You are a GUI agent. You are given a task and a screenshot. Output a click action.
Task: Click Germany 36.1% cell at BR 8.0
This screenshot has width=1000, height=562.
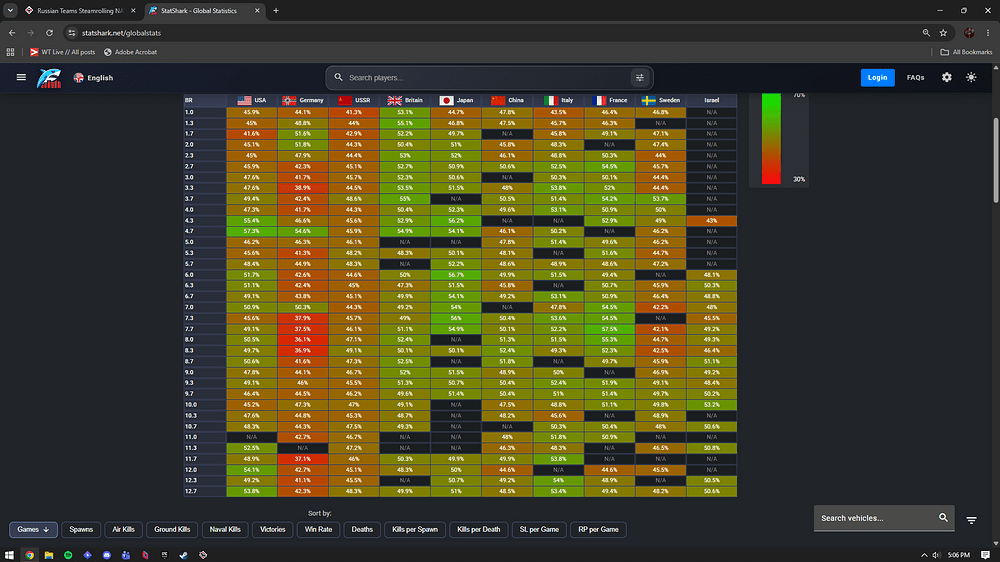[303, 339]
